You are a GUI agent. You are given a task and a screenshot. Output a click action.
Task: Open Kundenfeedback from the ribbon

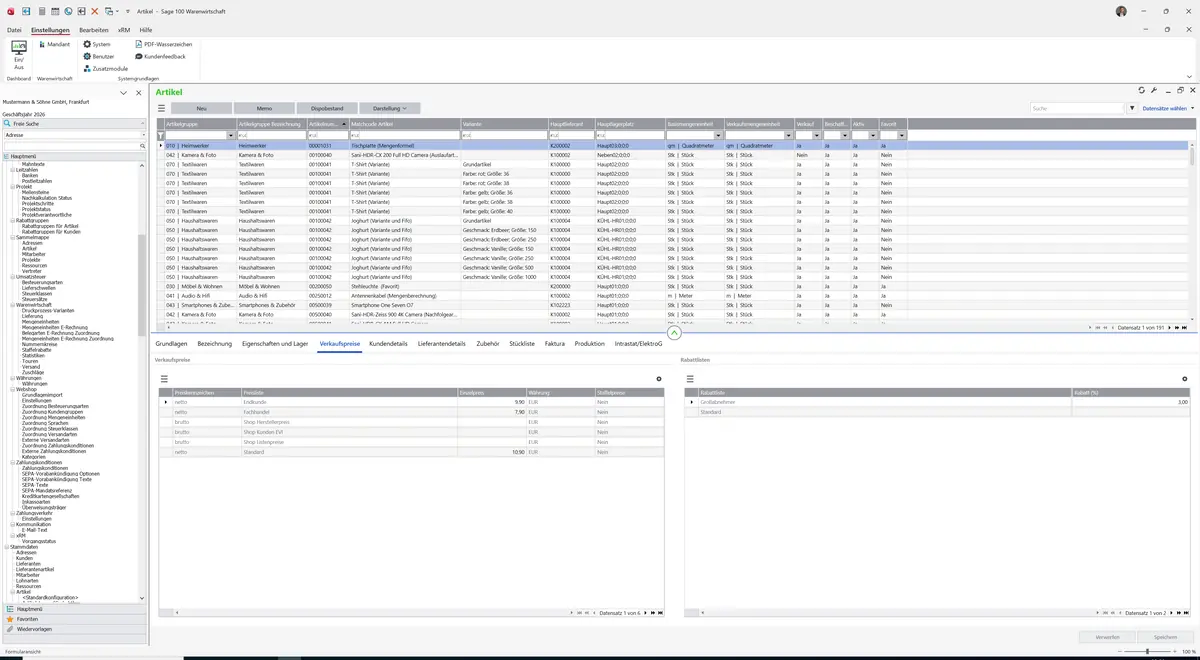click(x=160, y=56)
